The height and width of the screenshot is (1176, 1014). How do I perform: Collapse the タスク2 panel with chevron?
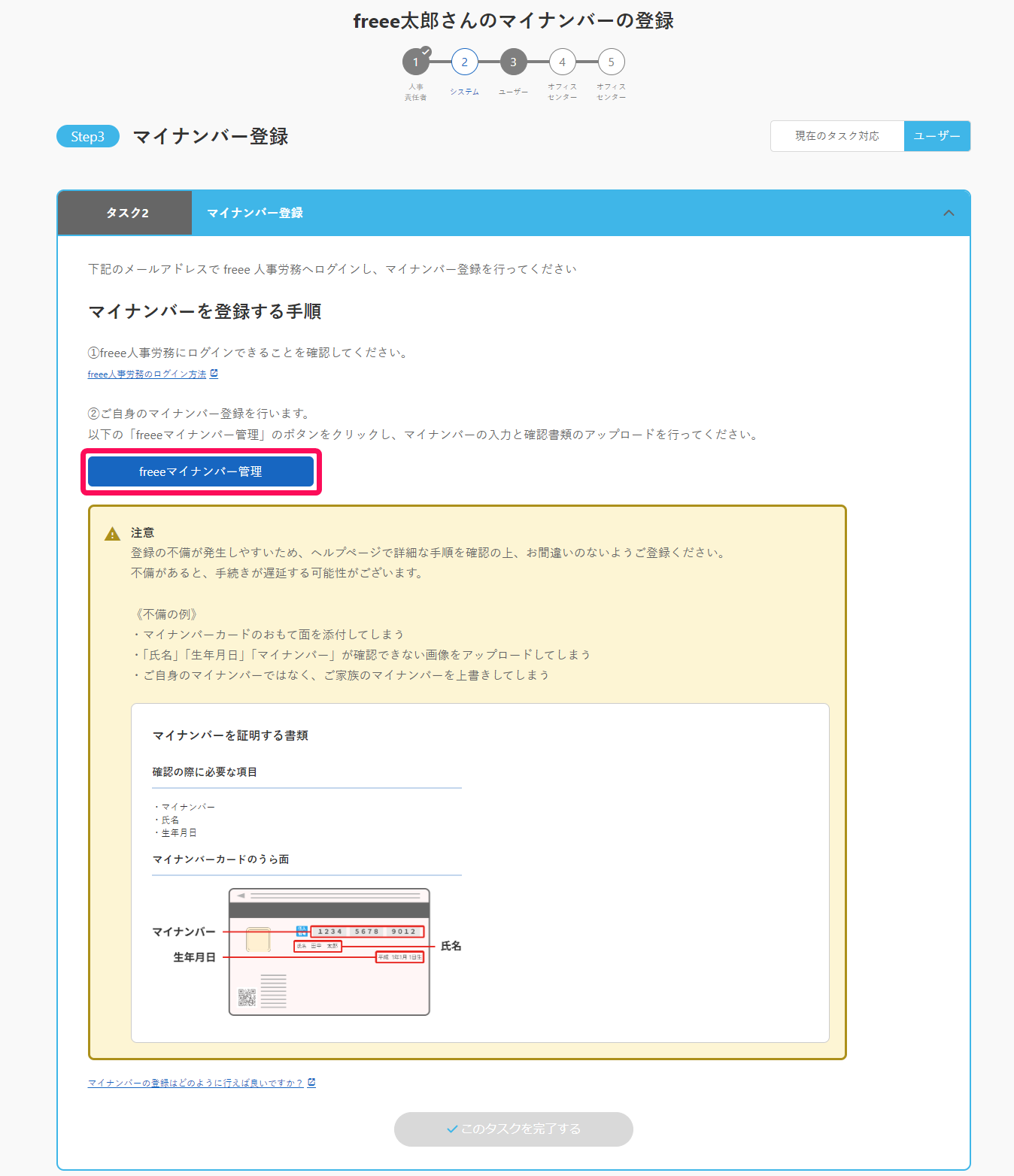[x=949, y=213]
